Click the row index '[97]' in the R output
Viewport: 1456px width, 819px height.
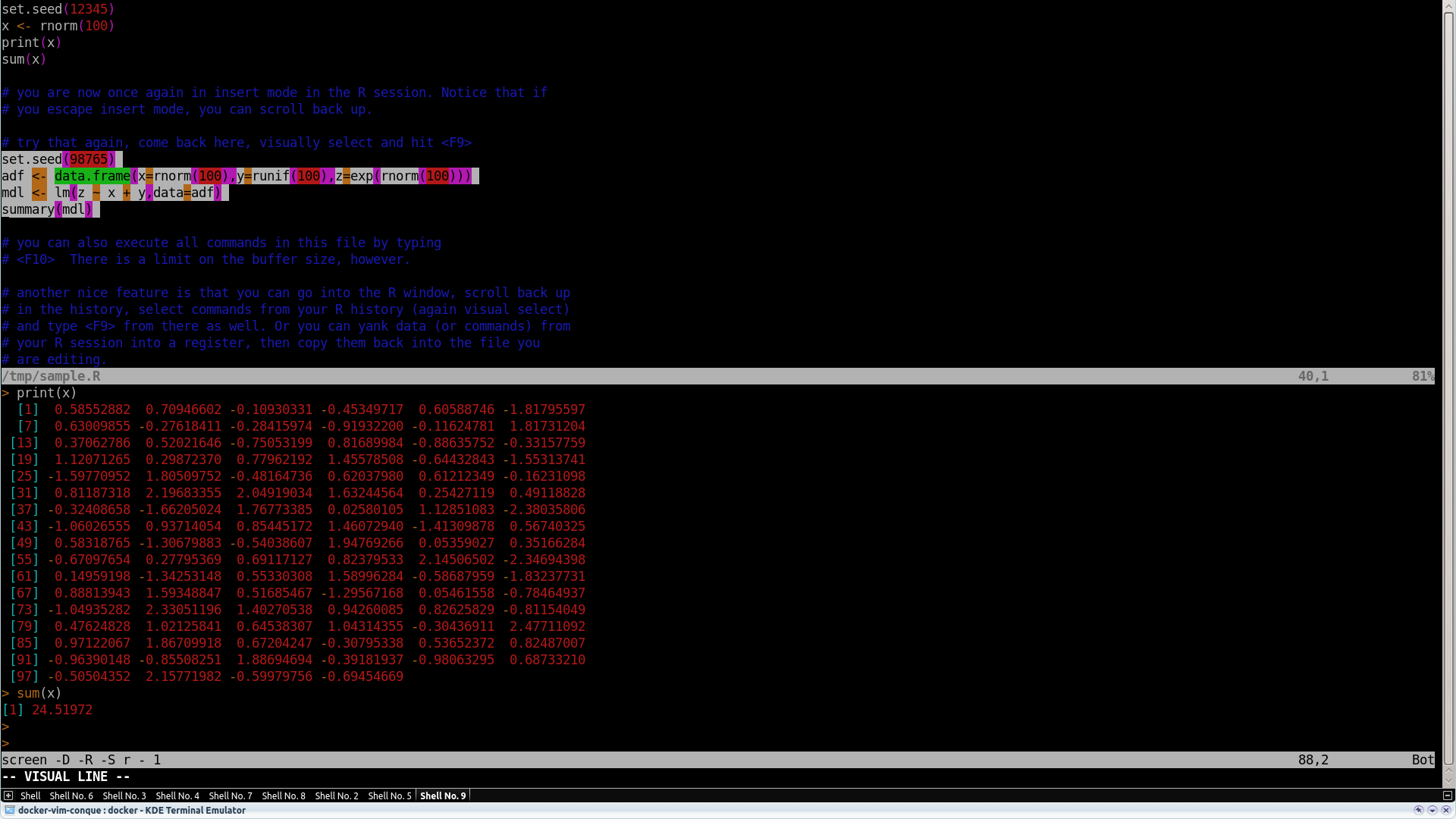[x=24, y=676]
